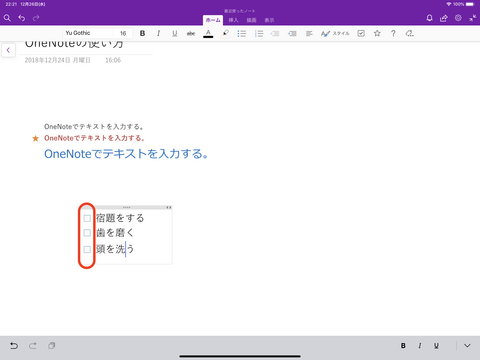Click the orange star tag on the note
The height and width of the screenshot is (360, 480).
tap(35, 138)
